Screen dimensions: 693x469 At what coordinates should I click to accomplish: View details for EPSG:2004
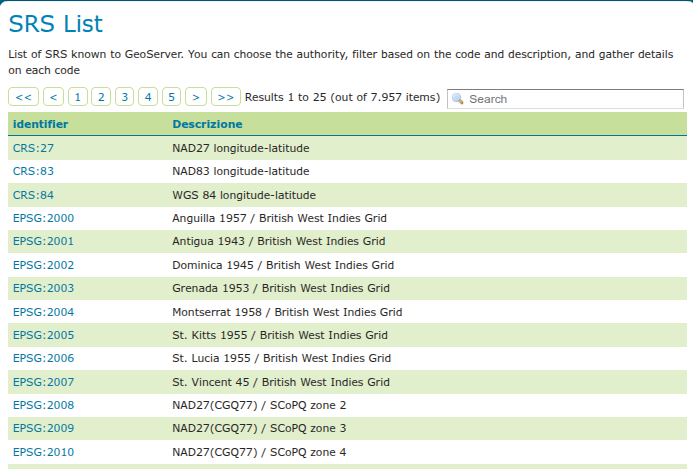click(x=43, y=312)
